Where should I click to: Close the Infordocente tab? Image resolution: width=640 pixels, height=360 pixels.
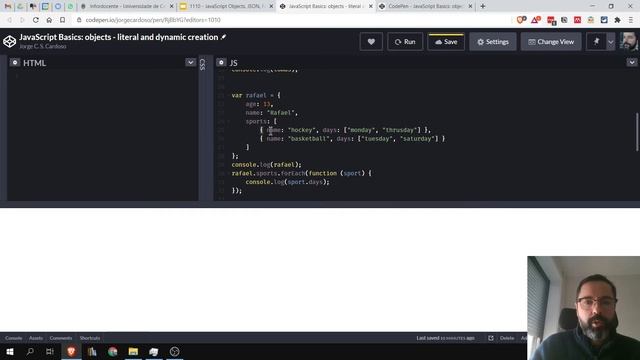(171, 6)
